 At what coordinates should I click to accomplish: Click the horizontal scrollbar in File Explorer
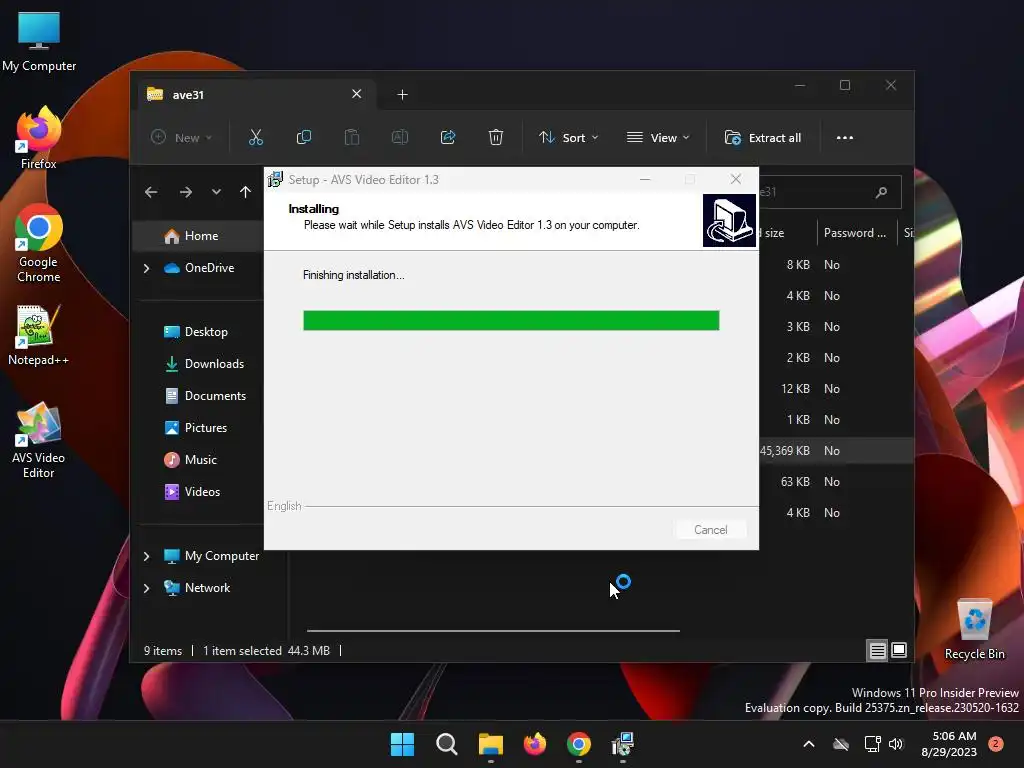tap(493, 631)
